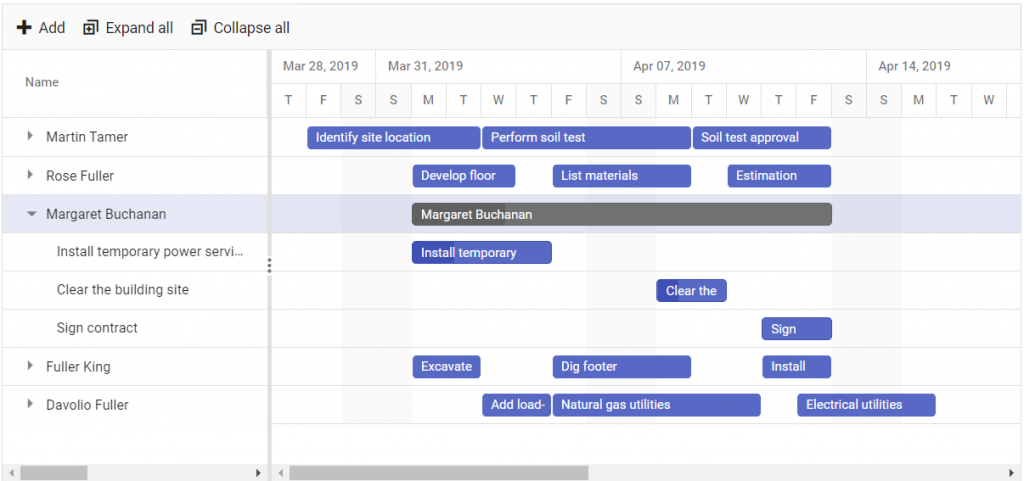Click the Expand all icon
The image size is (1024, 481).
point(91,27)
